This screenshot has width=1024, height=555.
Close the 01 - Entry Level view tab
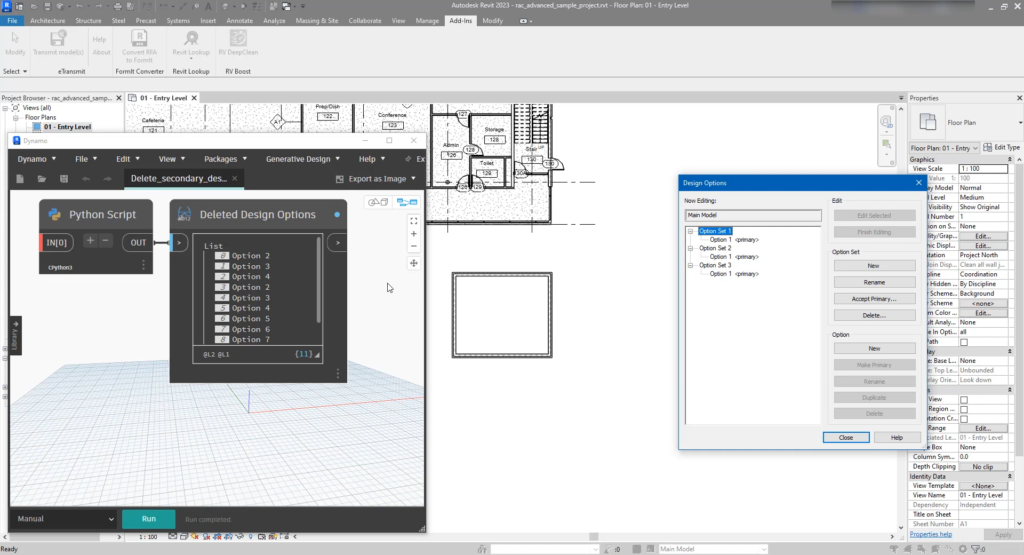194,98
